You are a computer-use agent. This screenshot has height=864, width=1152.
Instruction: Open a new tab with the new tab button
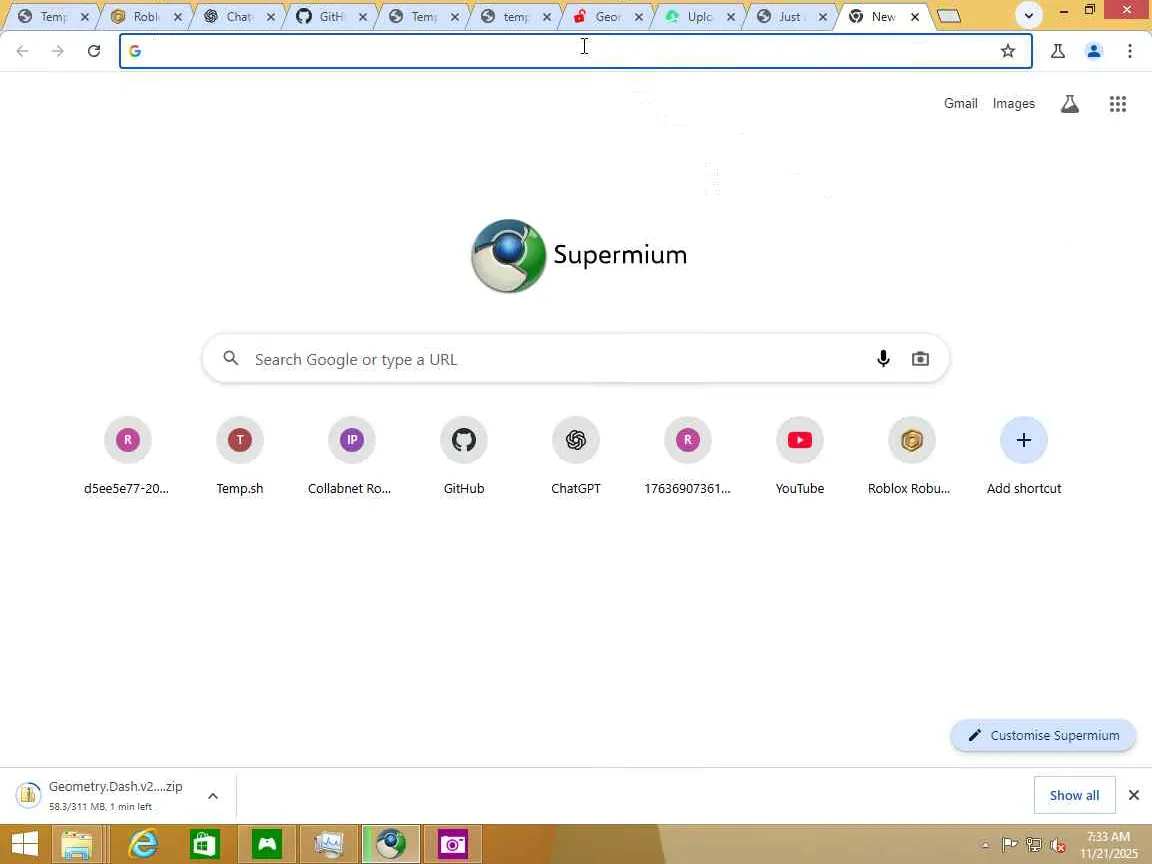click(x=948, y=16)
